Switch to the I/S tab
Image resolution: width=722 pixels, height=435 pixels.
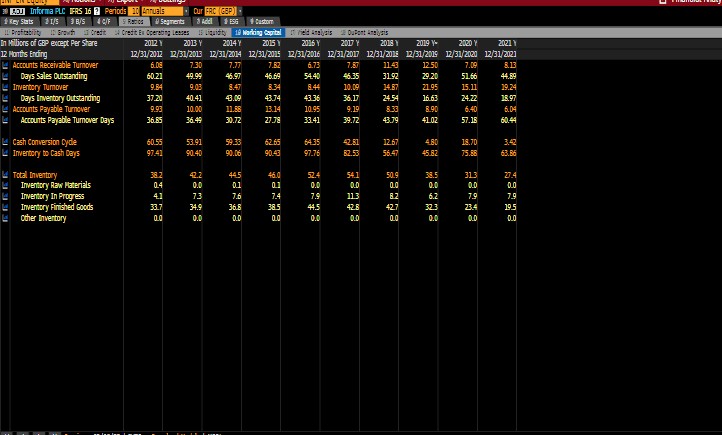[x=52, y=22]
